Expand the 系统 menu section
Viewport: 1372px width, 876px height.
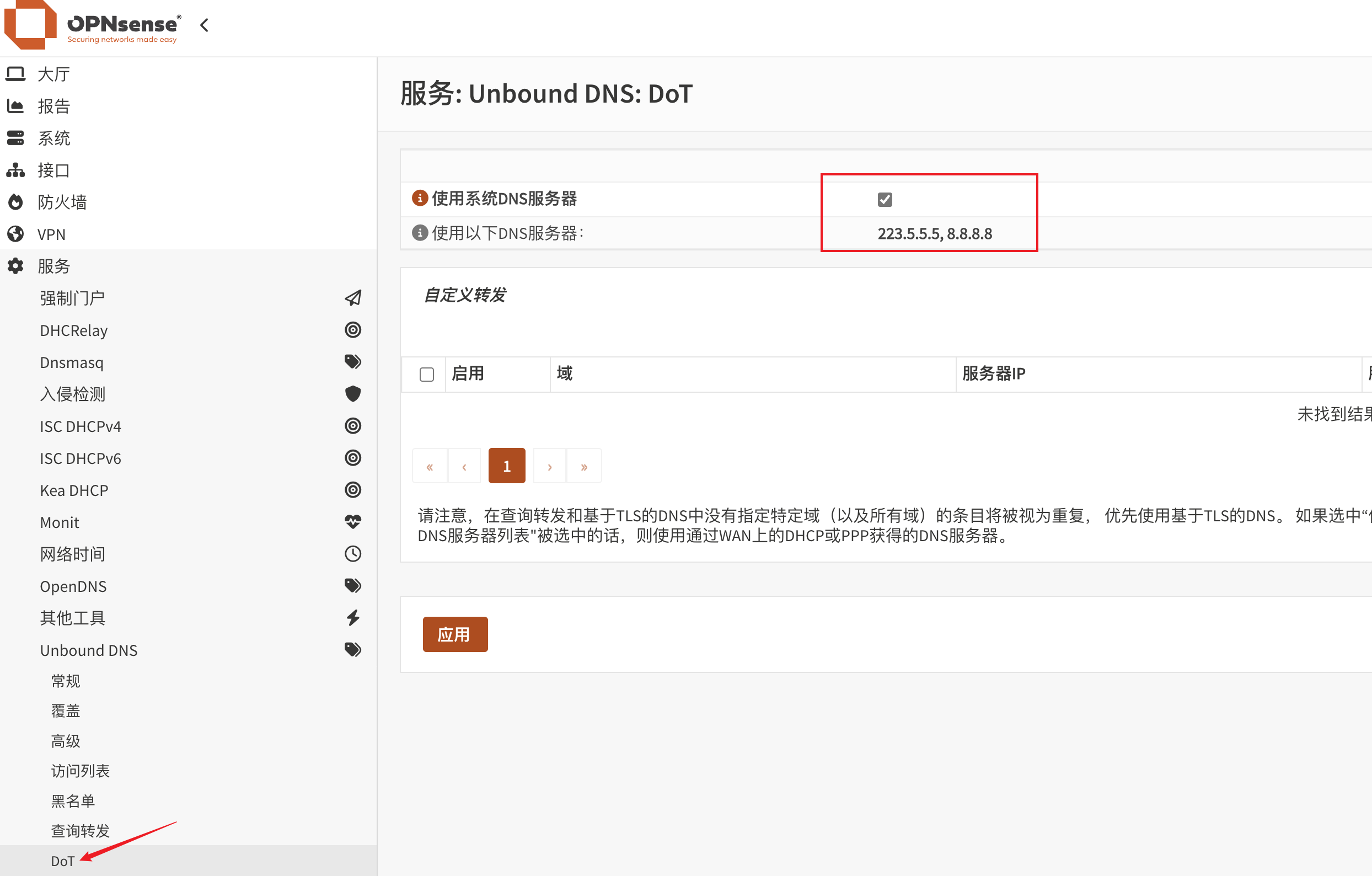[x=53, y=138]
